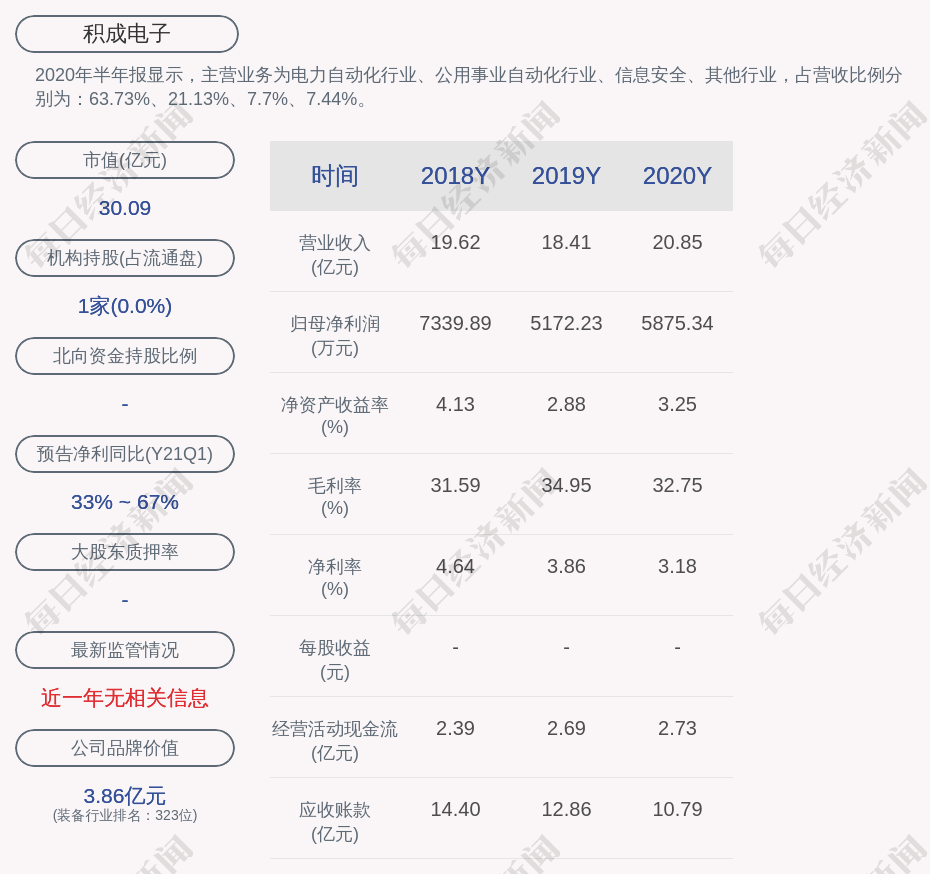Click the 净资产收益率 (%) row label
The width and height of the screenshot is (930, 874).
[335, 416]
